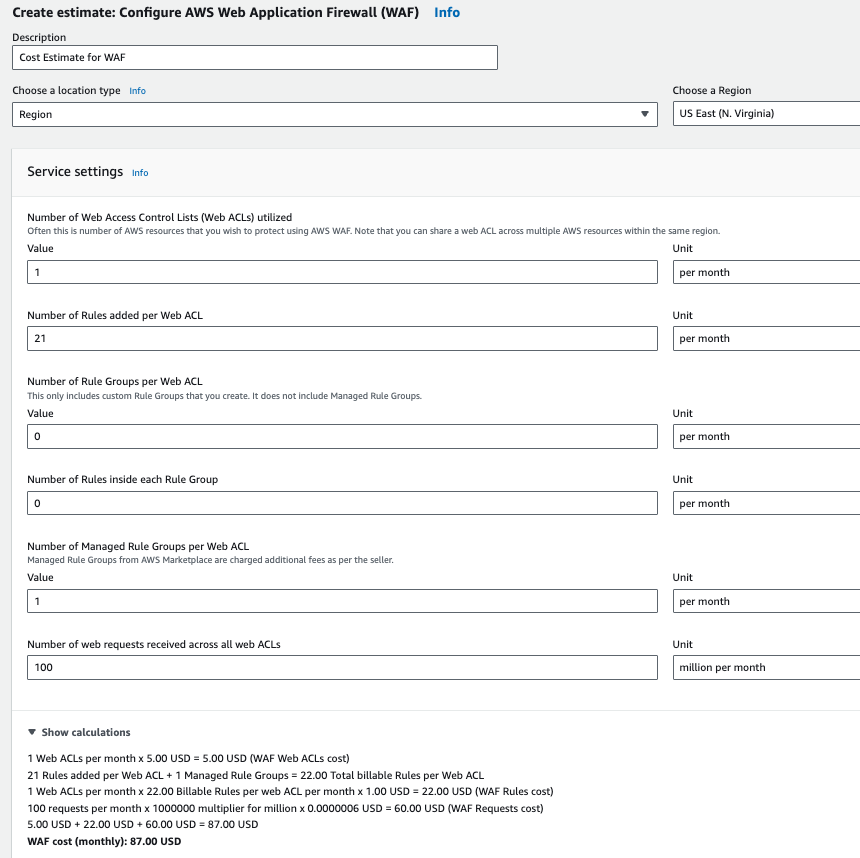Select the WAF Web ACLs cost line
The width and height of the screenshot is (860, 858).
pyautogui.click(x=188, y=759)
